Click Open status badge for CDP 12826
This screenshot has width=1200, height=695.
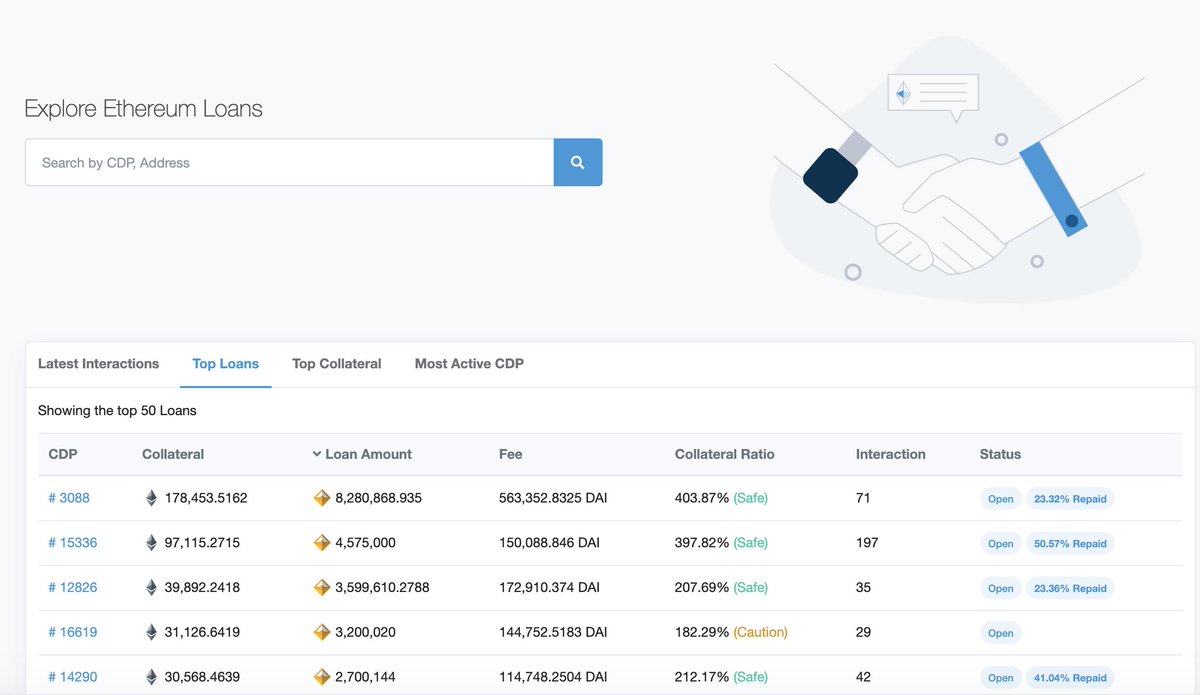[x=1000, y=589]
